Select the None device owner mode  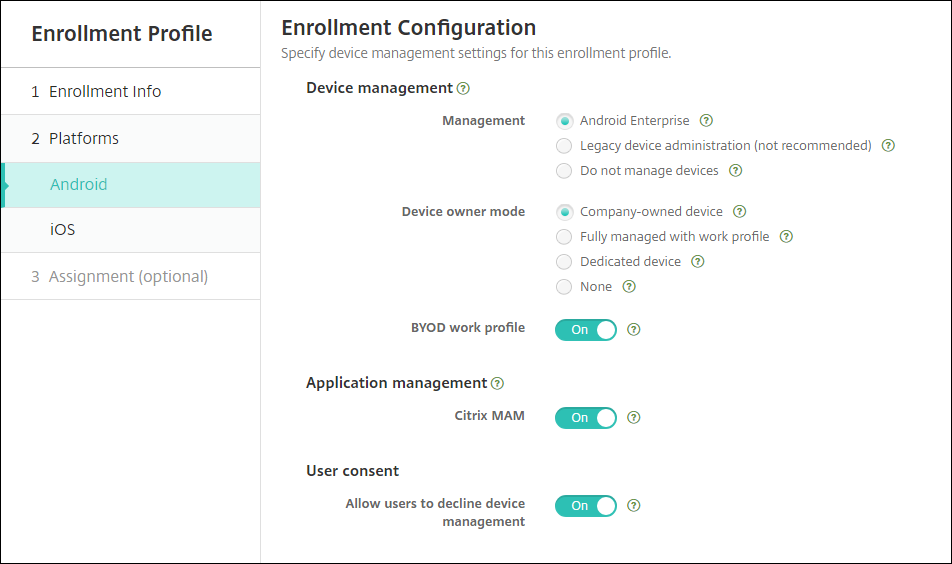tap(564, 287)
